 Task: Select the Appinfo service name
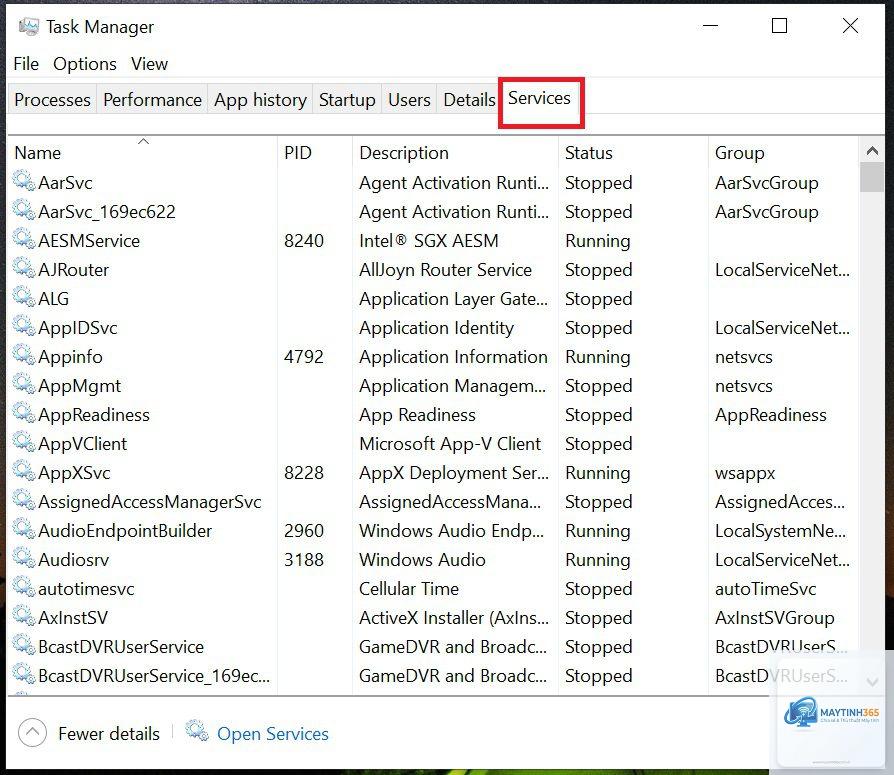point(70,358)
